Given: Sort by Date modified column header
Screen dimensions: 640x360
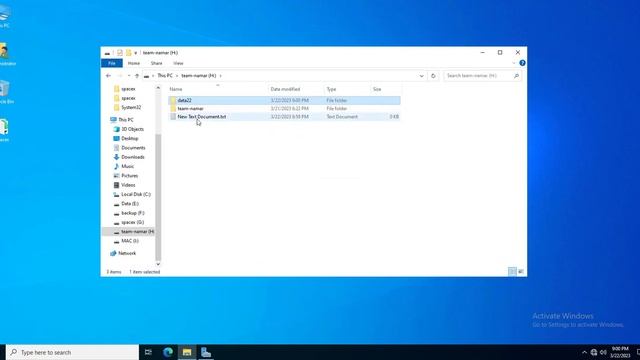Looking at the screenshot, I should 296,89.
